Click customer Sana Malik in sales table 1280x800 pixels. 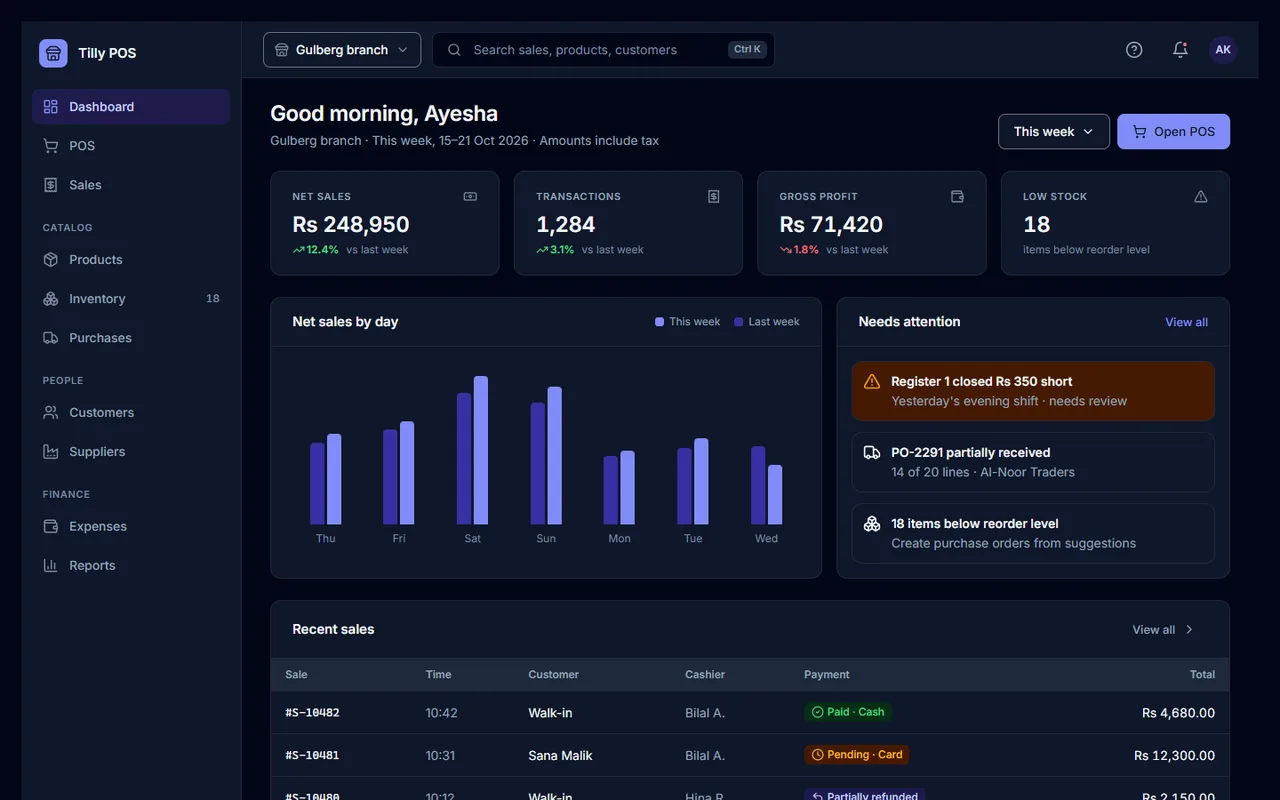click(x=560, y=756)
